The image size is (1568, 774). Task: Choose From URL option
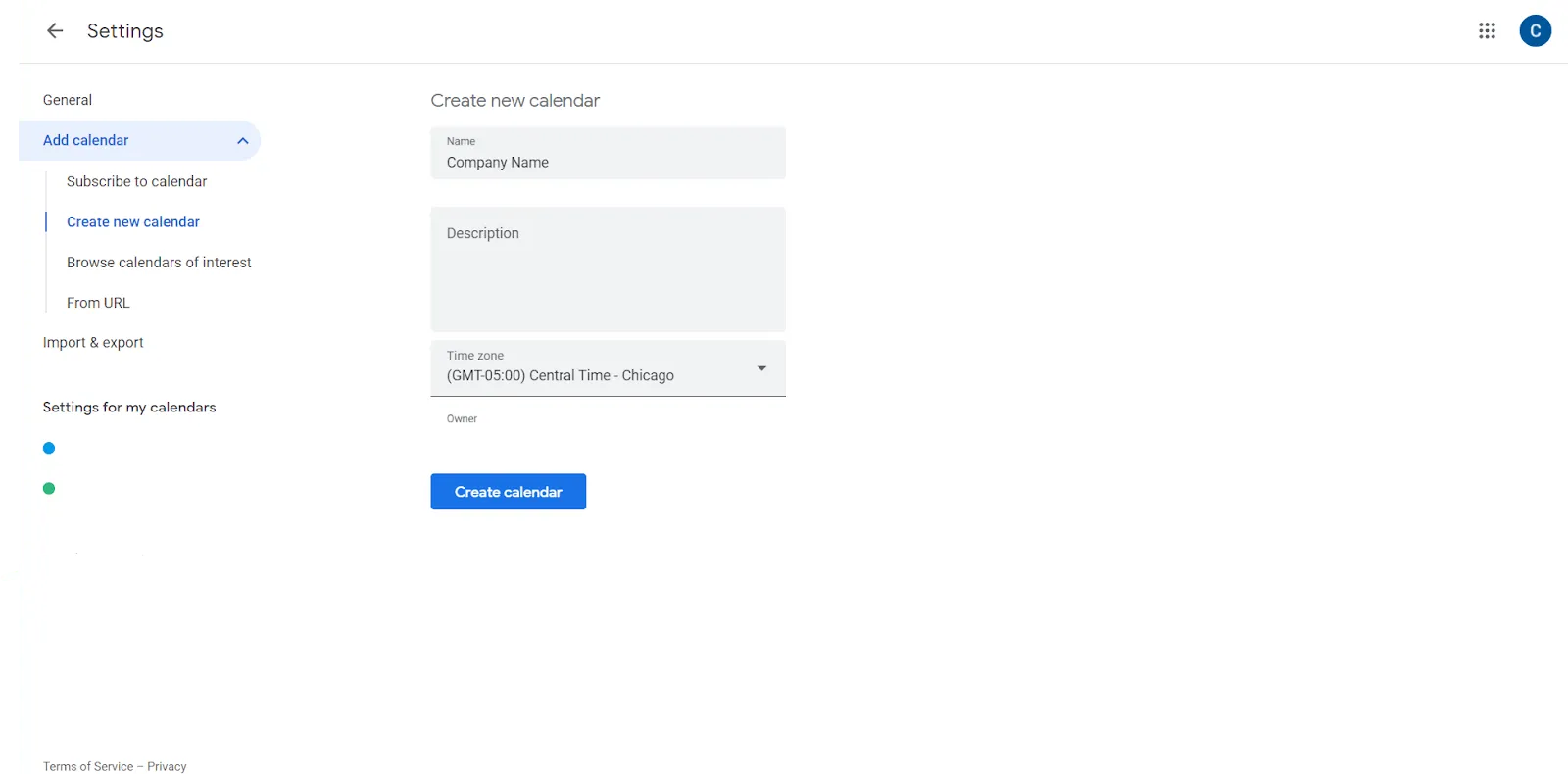pyautogui.click(x=98, y=303)
